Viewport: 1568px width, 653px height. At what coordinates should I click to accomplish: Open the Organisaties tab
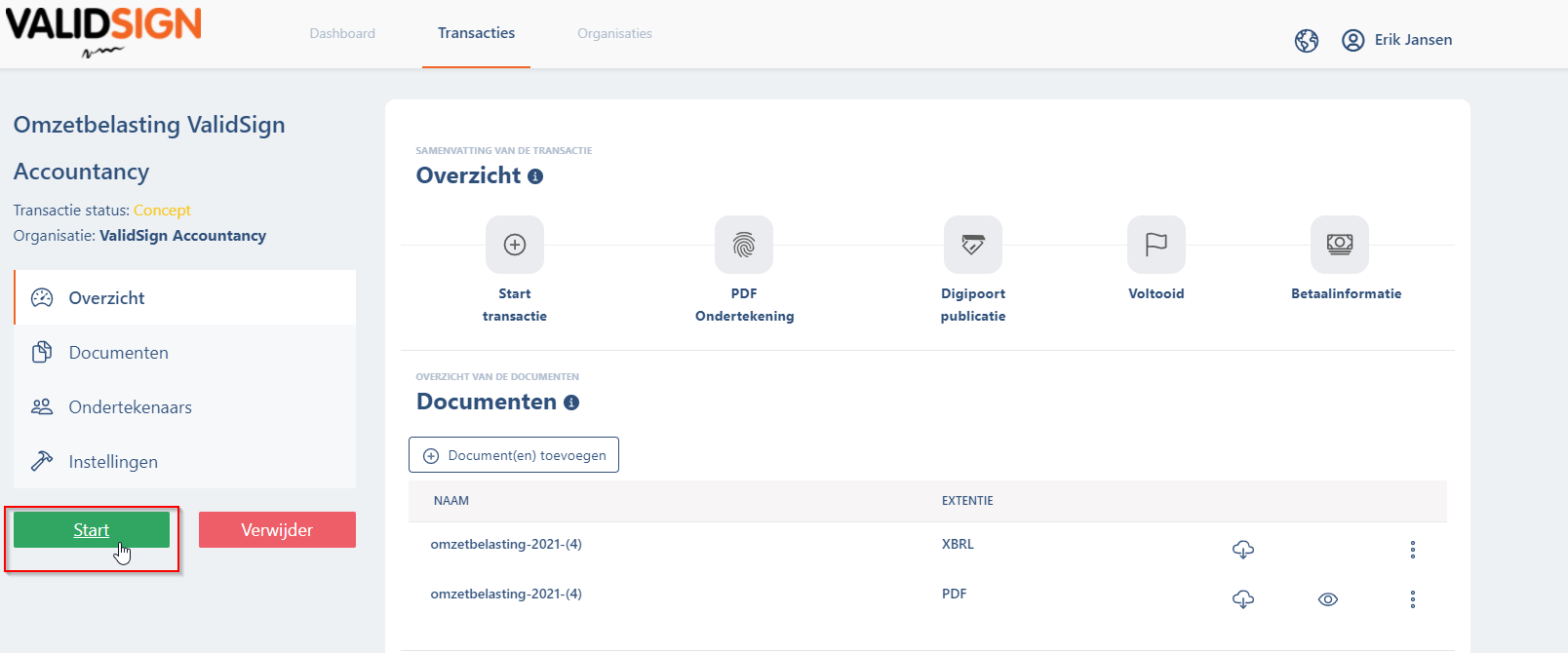614,33
